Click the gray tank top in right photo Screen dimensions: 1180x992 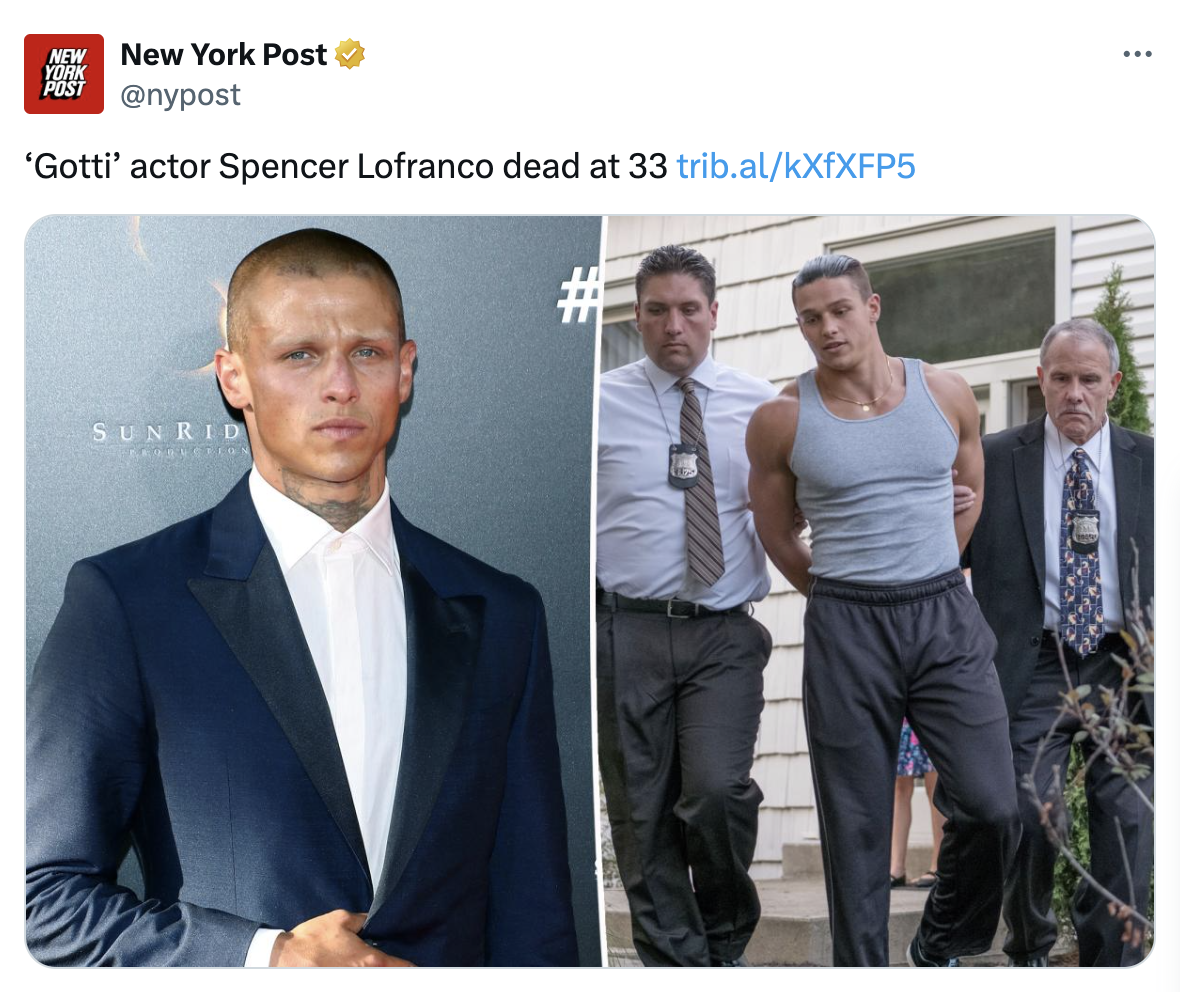click(874, 482)
